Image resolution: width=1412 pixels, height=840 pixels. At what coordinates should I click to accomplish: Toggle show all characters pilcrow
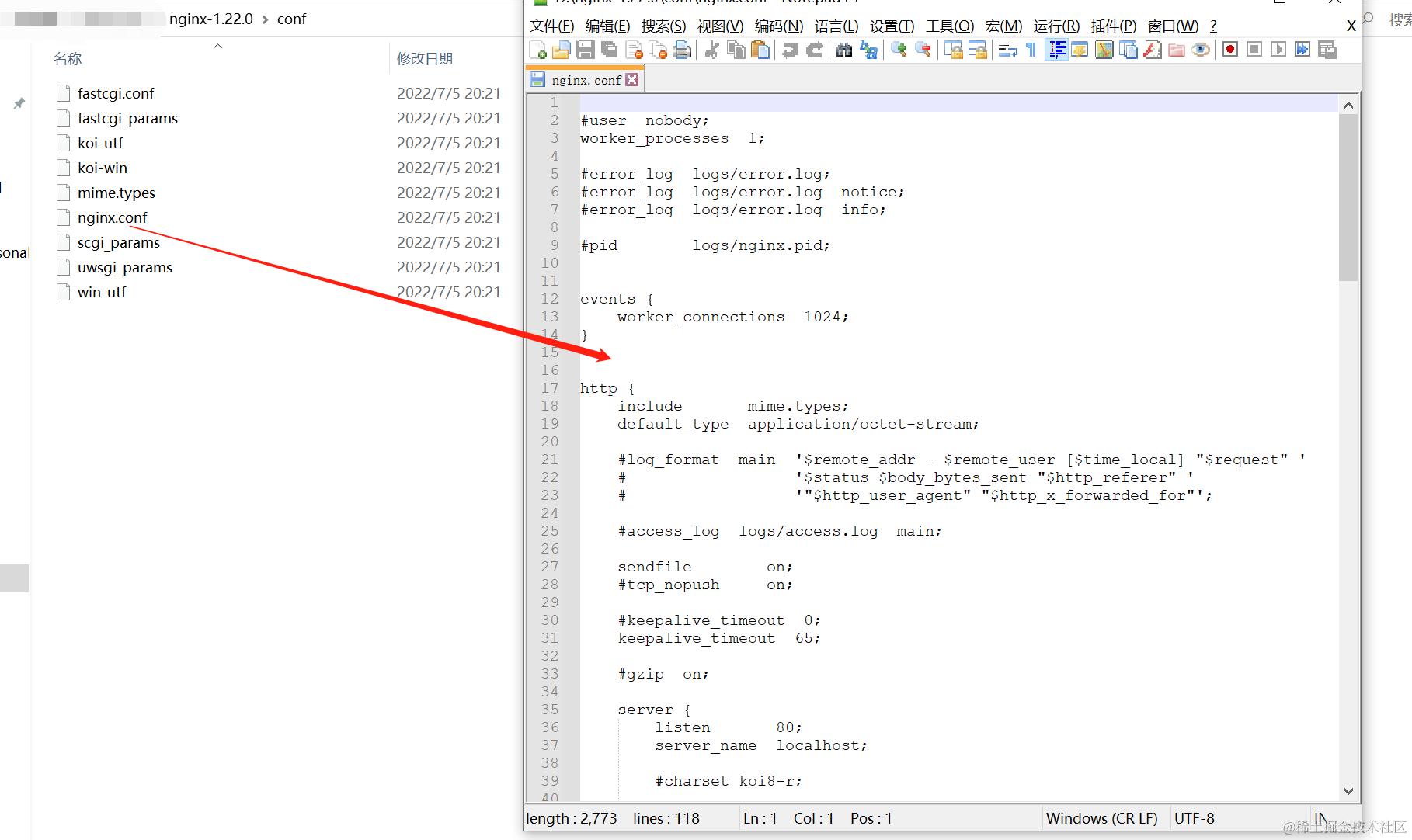1031,50
